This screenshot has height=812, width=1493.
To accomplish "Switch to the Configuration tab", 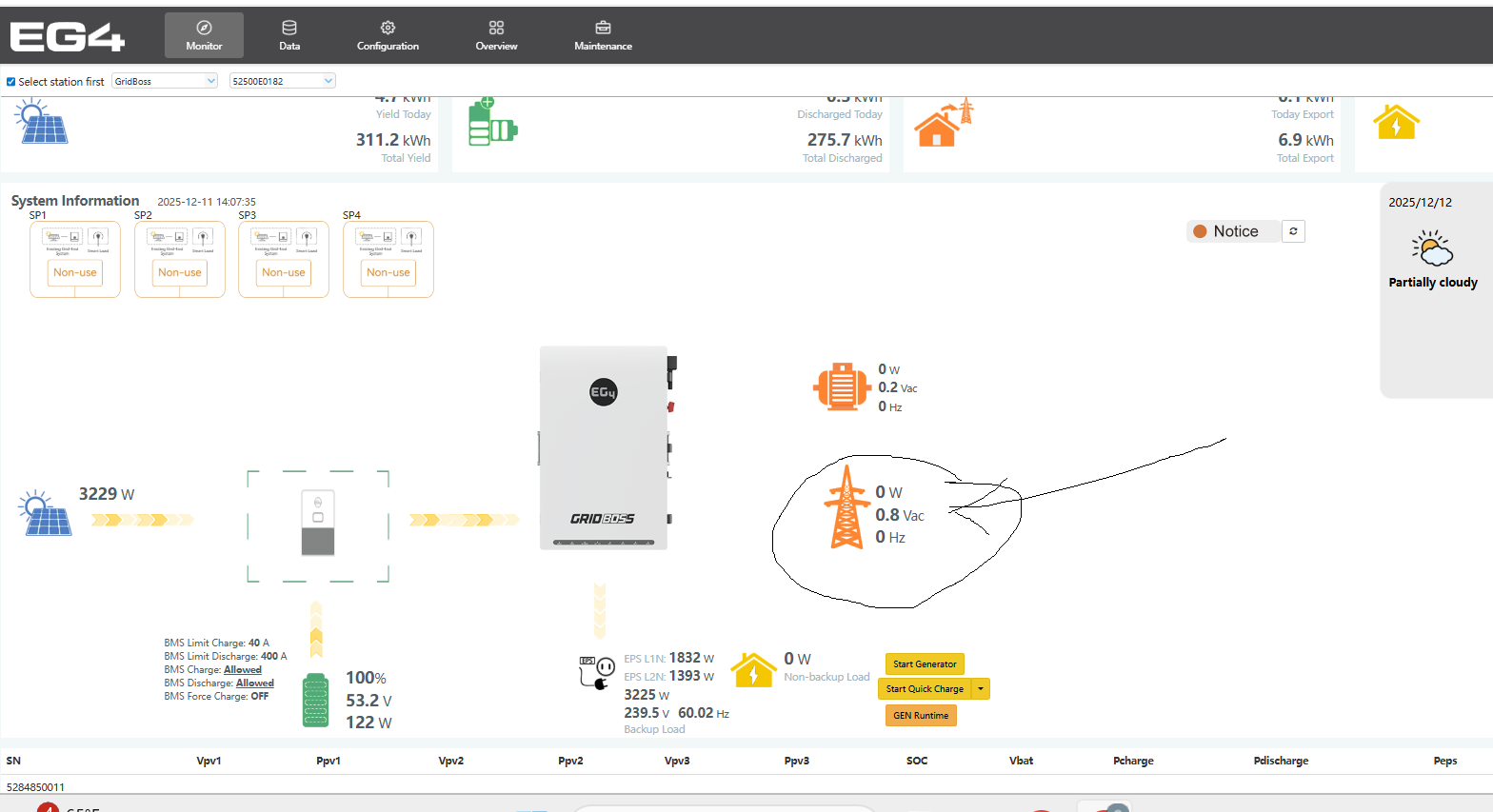I will coord(388,35).
